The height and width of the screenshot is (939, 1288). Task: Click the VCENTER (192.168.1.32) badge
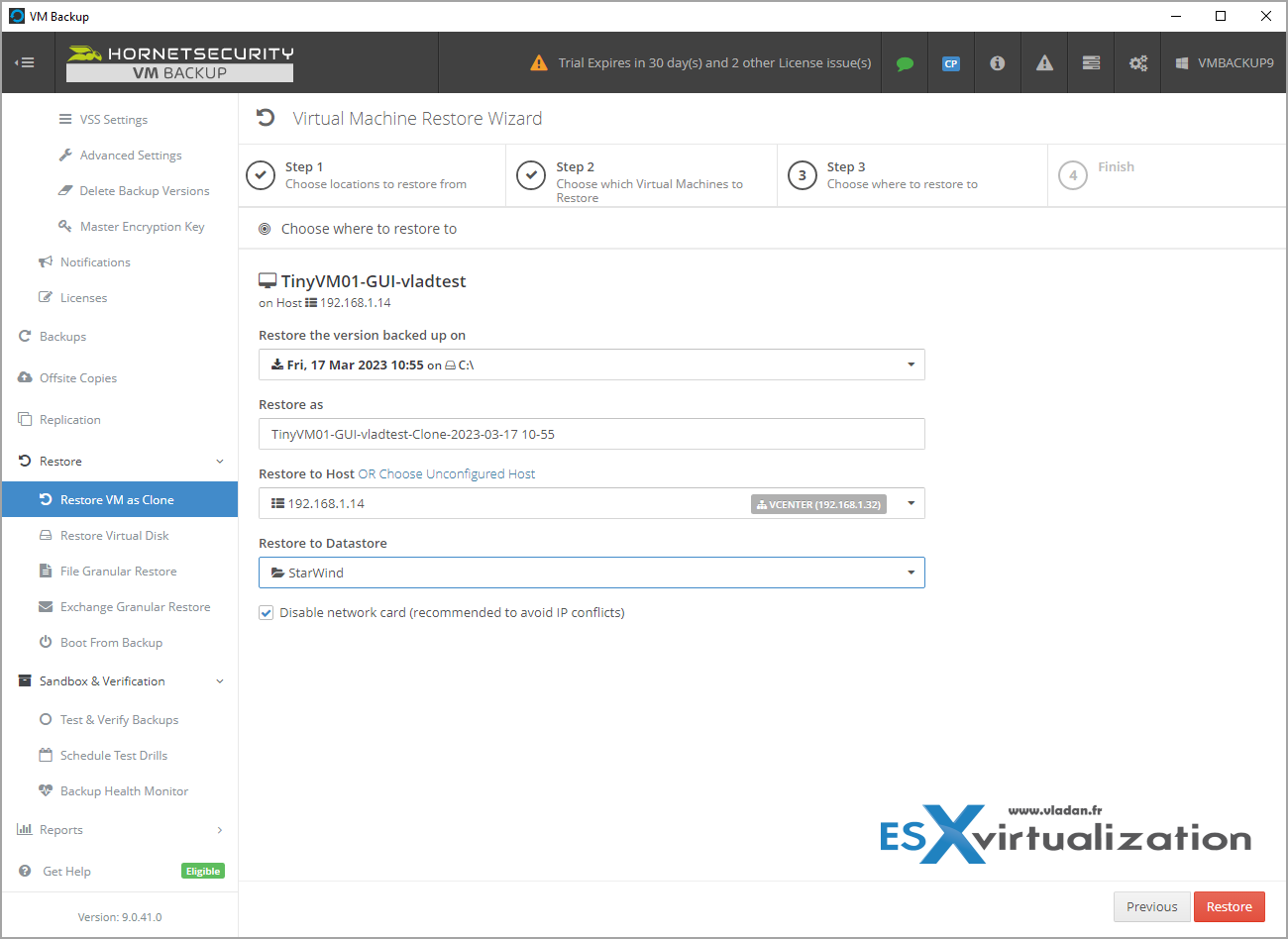818,504
